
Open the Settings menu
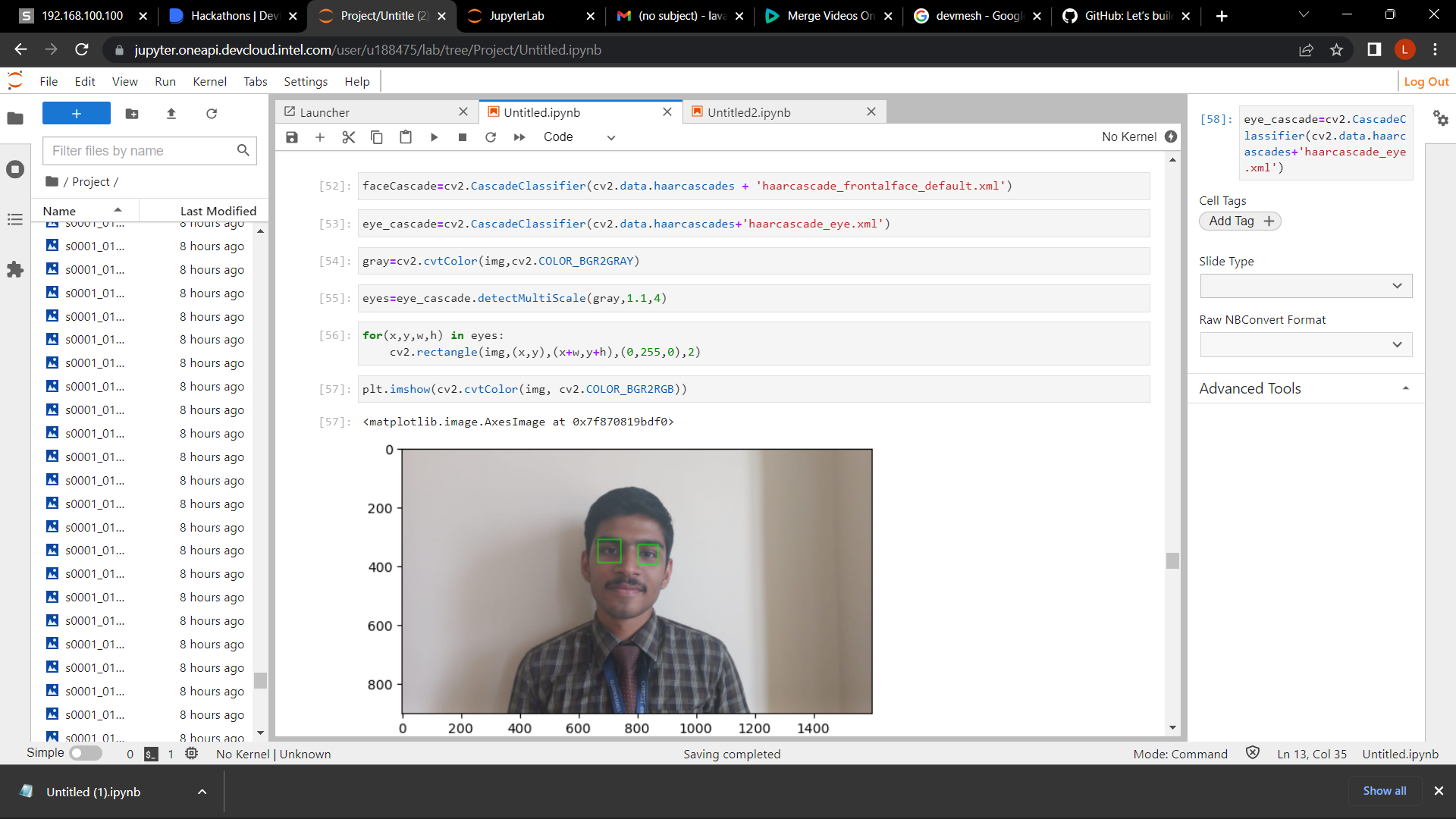point(306,81)
